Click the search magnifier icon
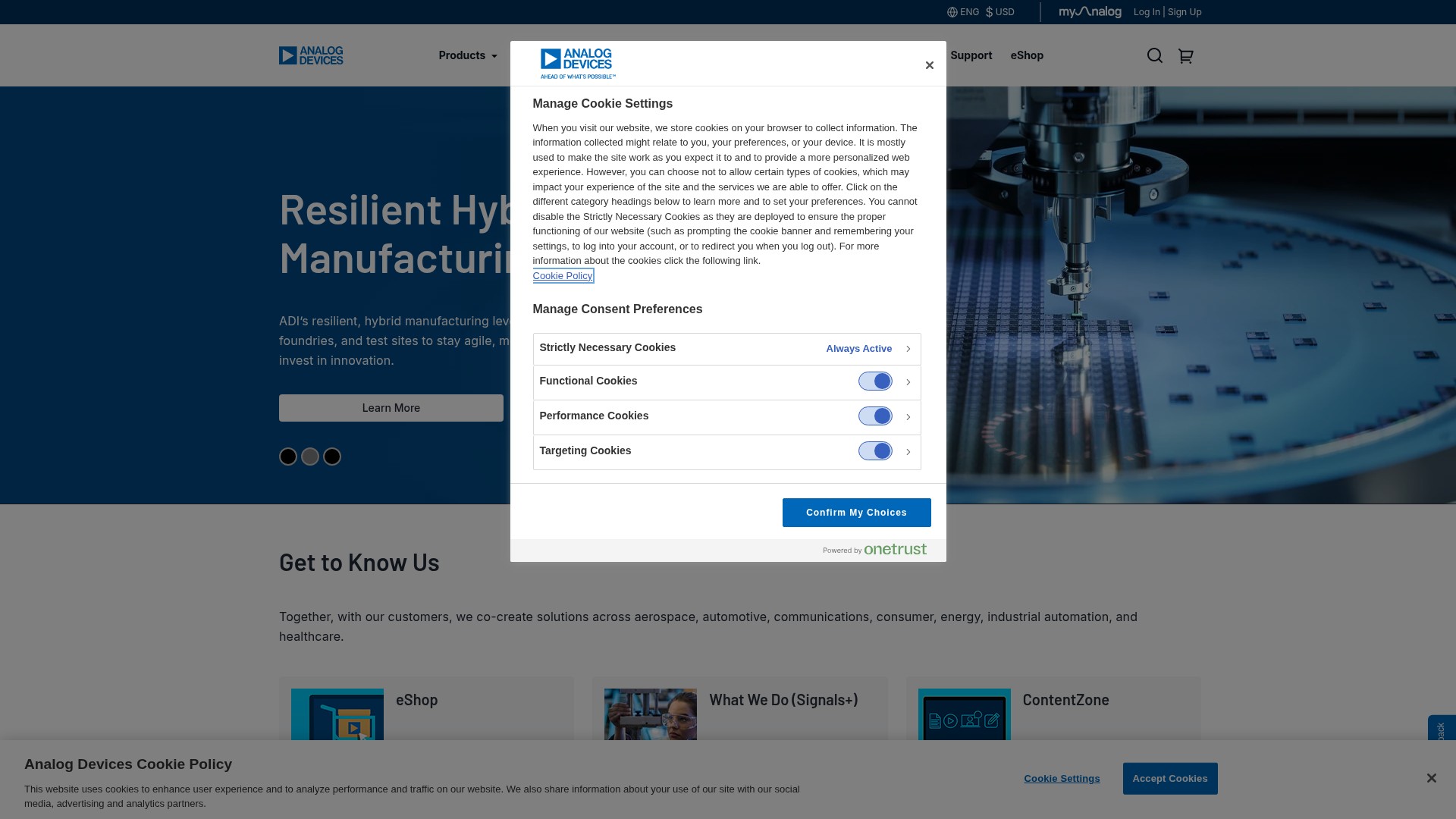The height and width of the screenshot is (819, 1456). [1154, 55]
